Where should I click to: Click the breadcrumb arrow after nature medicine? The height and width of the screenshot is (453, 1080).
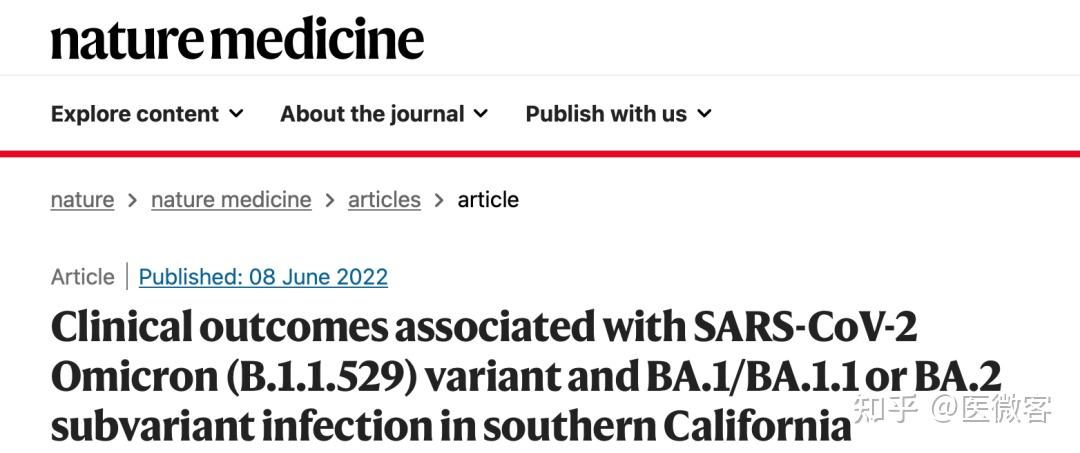coord(330,201)
